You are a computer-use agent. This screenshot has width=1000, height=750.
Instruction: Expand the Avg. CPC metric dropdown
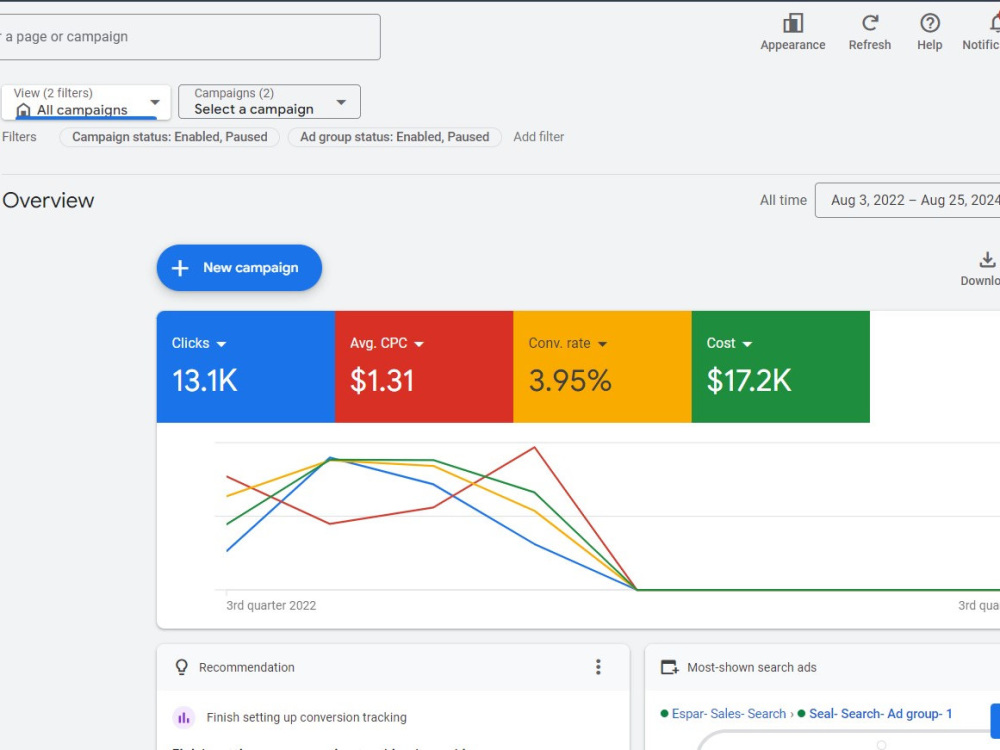click(419, 344)
